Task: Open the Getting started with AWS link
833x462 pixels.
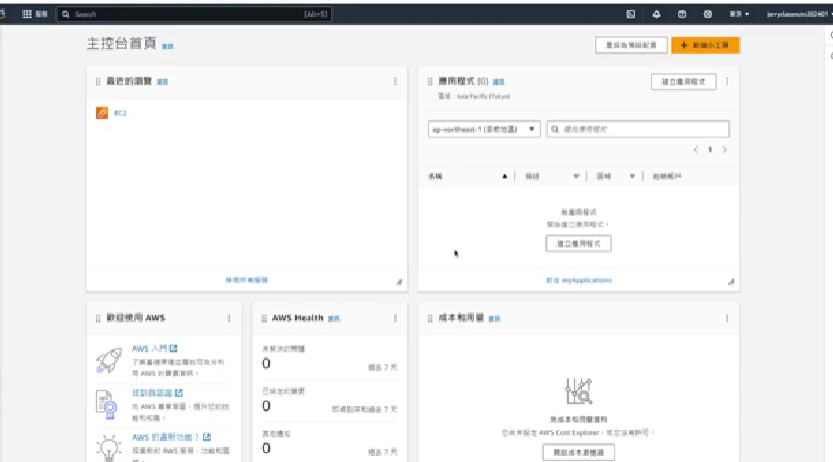Action: 155,348
